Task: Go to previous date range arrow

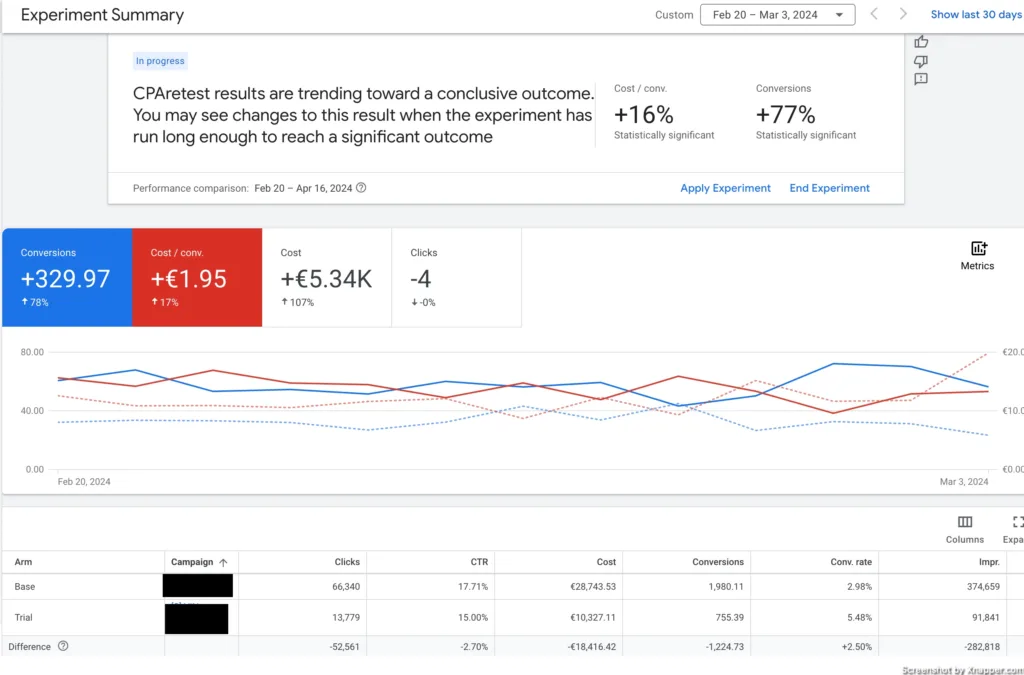Action: (x=874, y=14)
